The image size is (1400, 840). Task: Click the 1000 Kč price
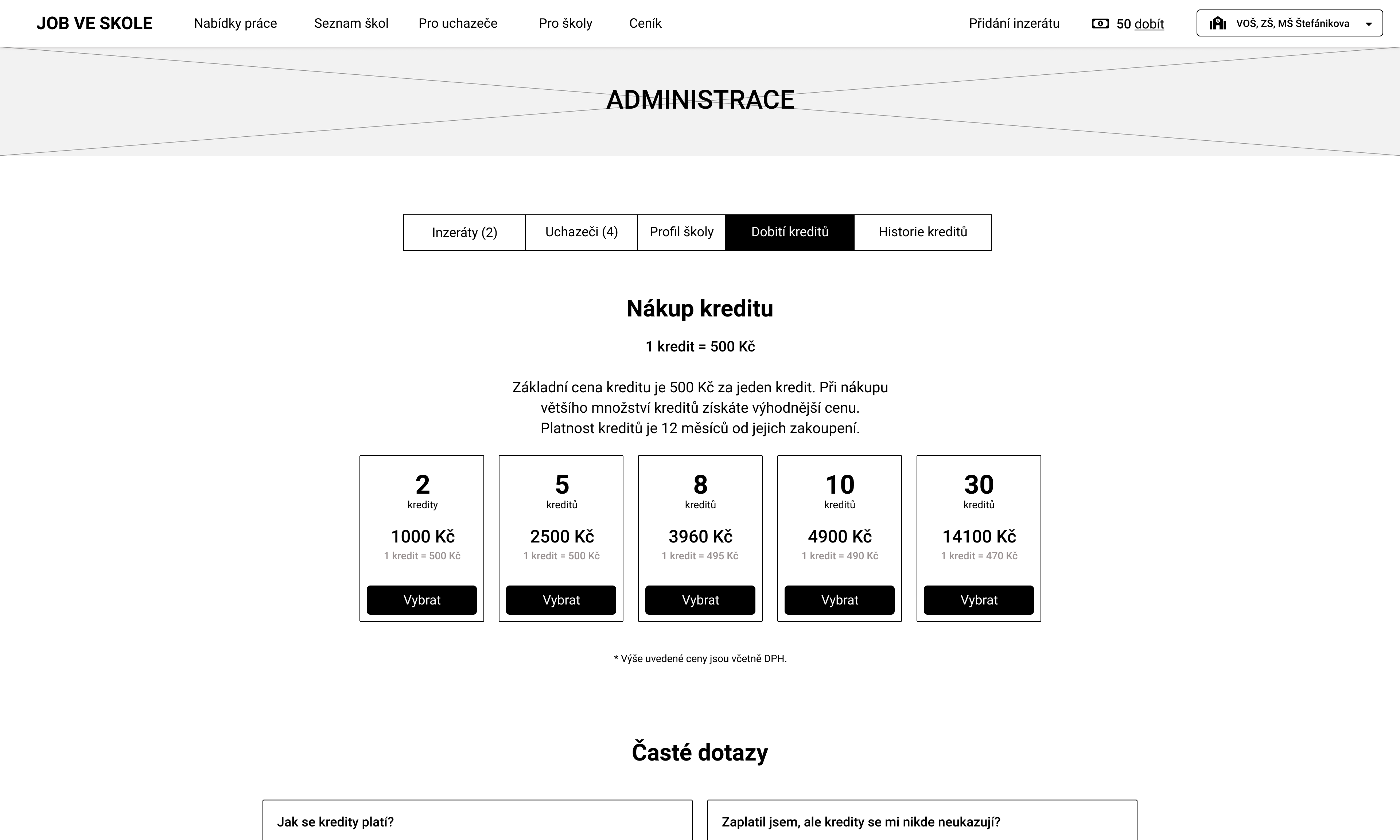(x=423, y=536)
